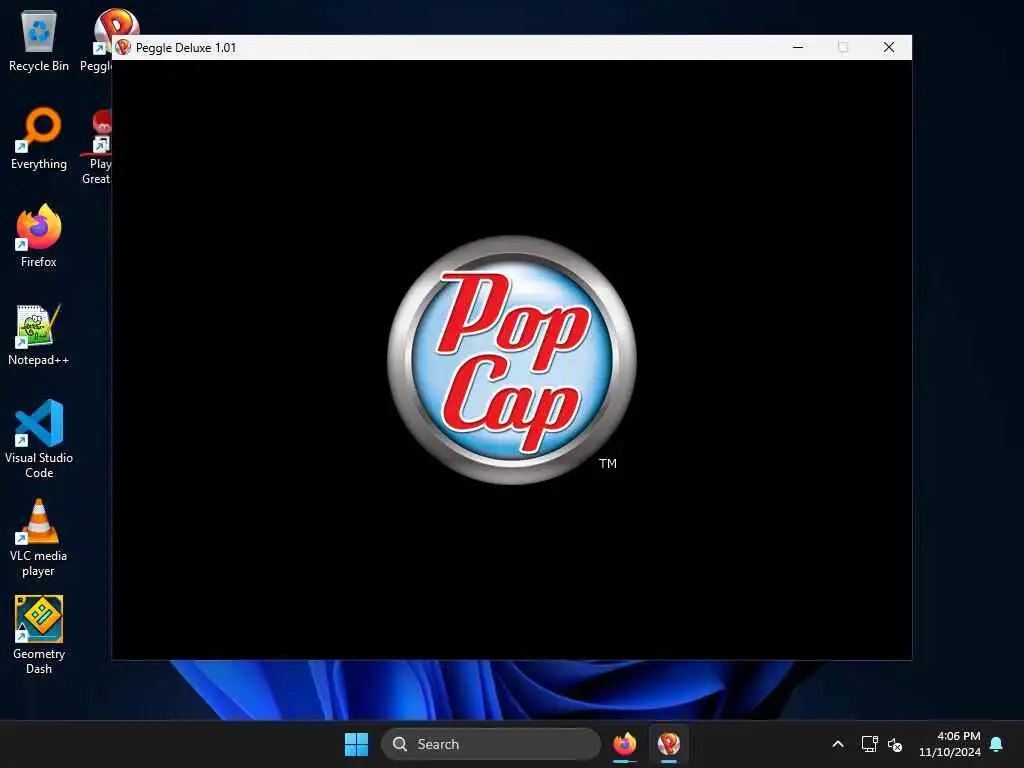Expand the hidden system tray icons
This screenshot has height=768, width=1024.
[838, 744]
